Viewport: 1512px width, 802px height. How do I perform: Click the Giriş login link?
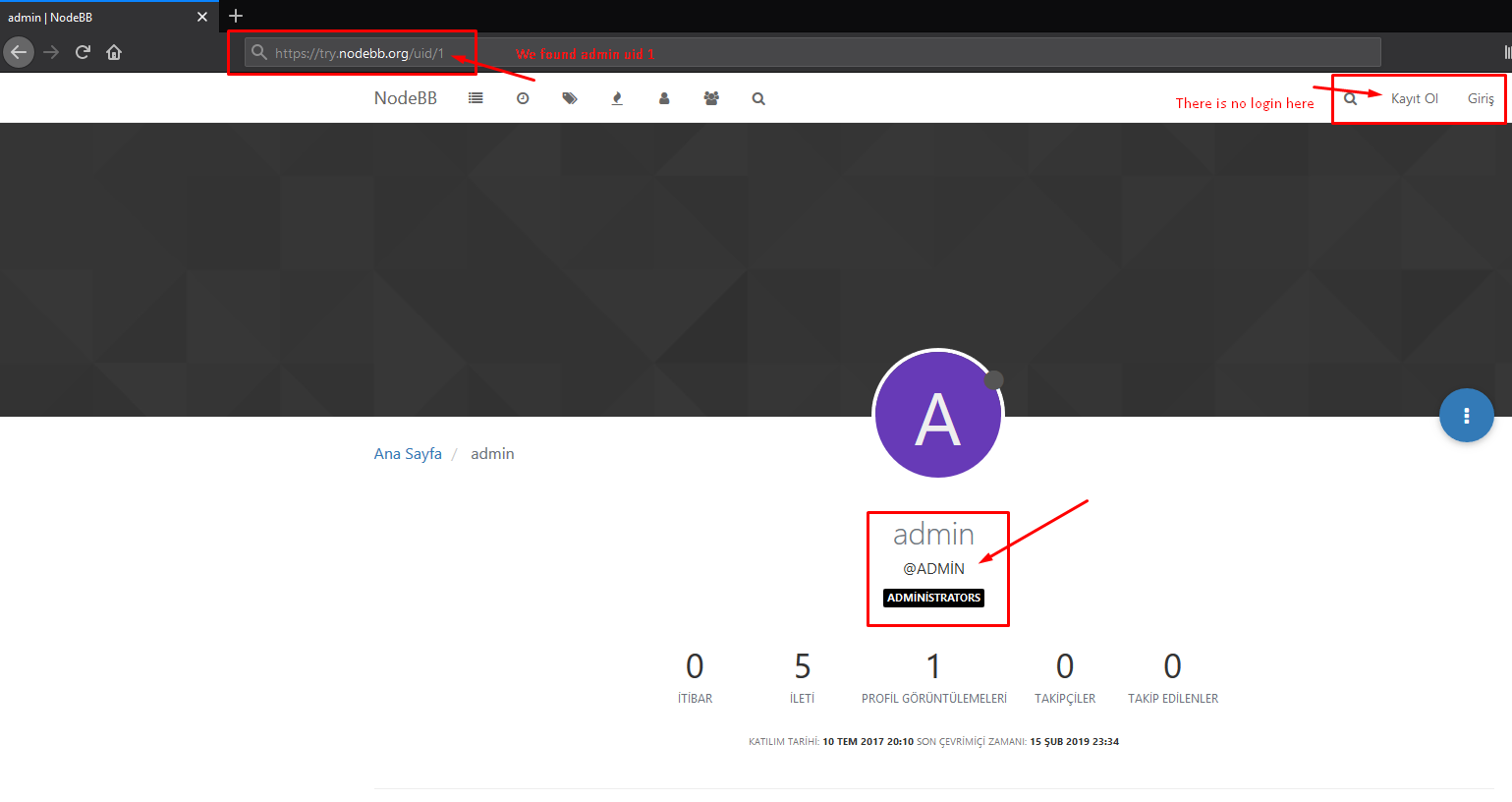(x=1481, y=98)
